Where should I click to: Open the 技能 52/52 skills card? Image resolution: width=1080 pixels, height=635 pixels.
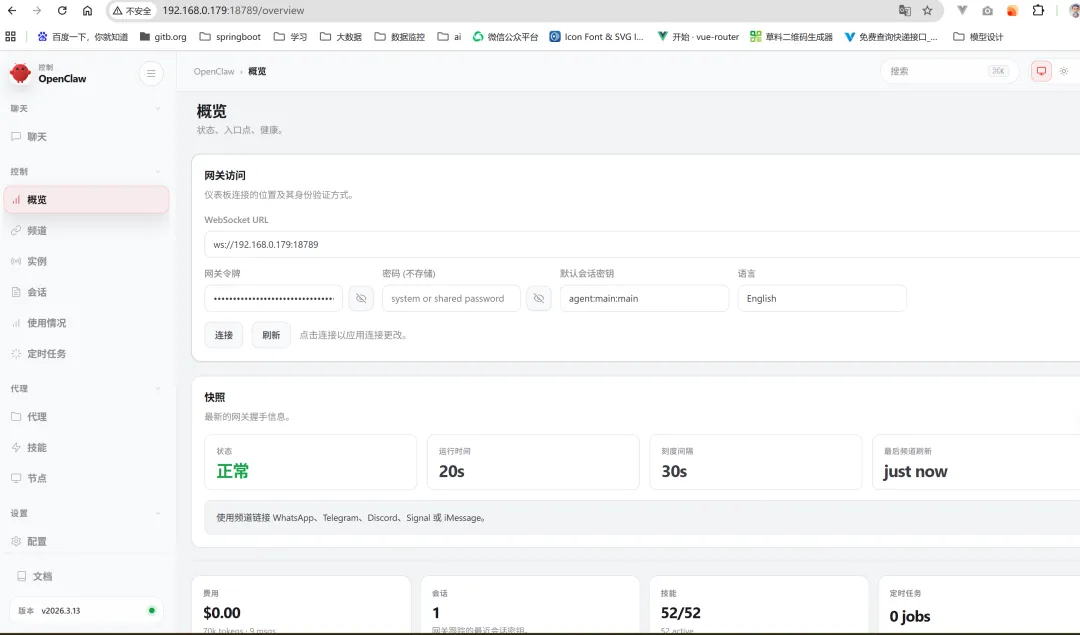tap(759, 605)
